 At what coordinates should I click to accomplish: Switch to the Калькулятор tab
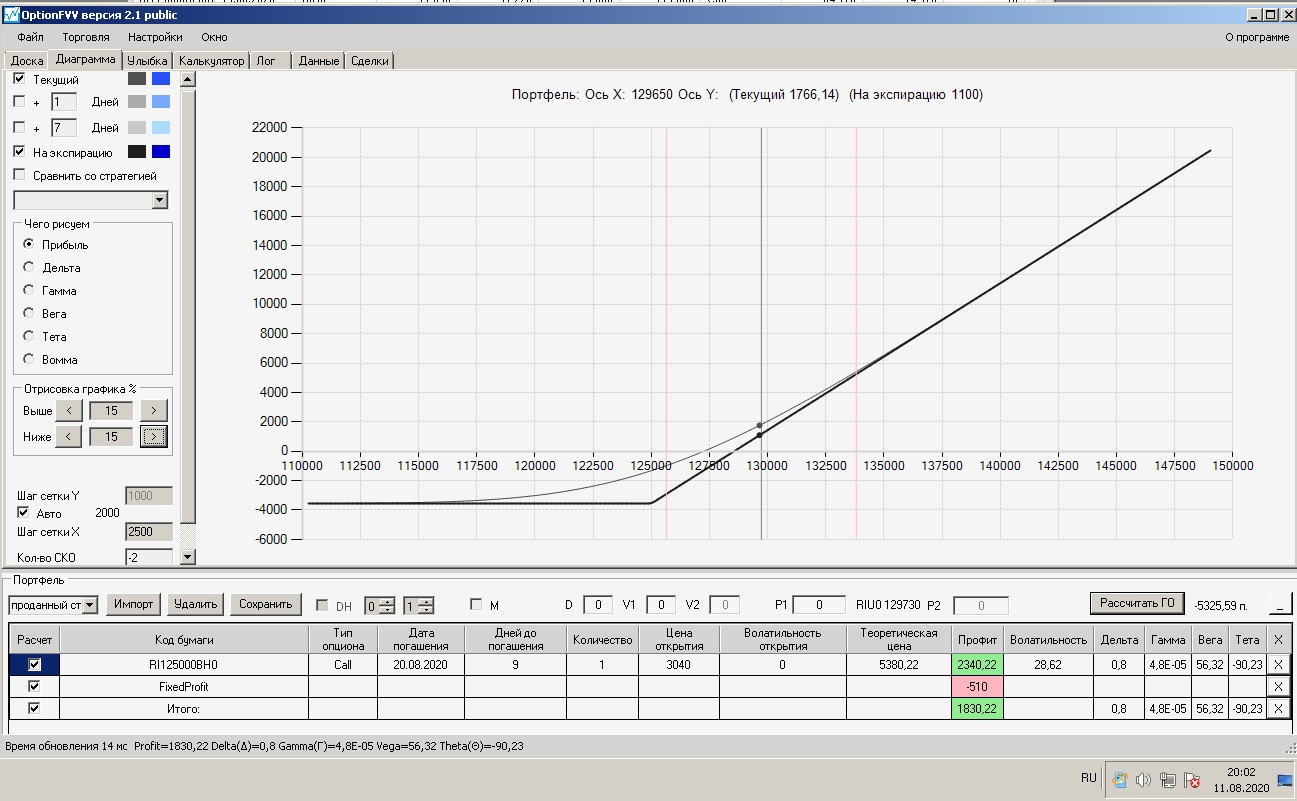[211, 61]
